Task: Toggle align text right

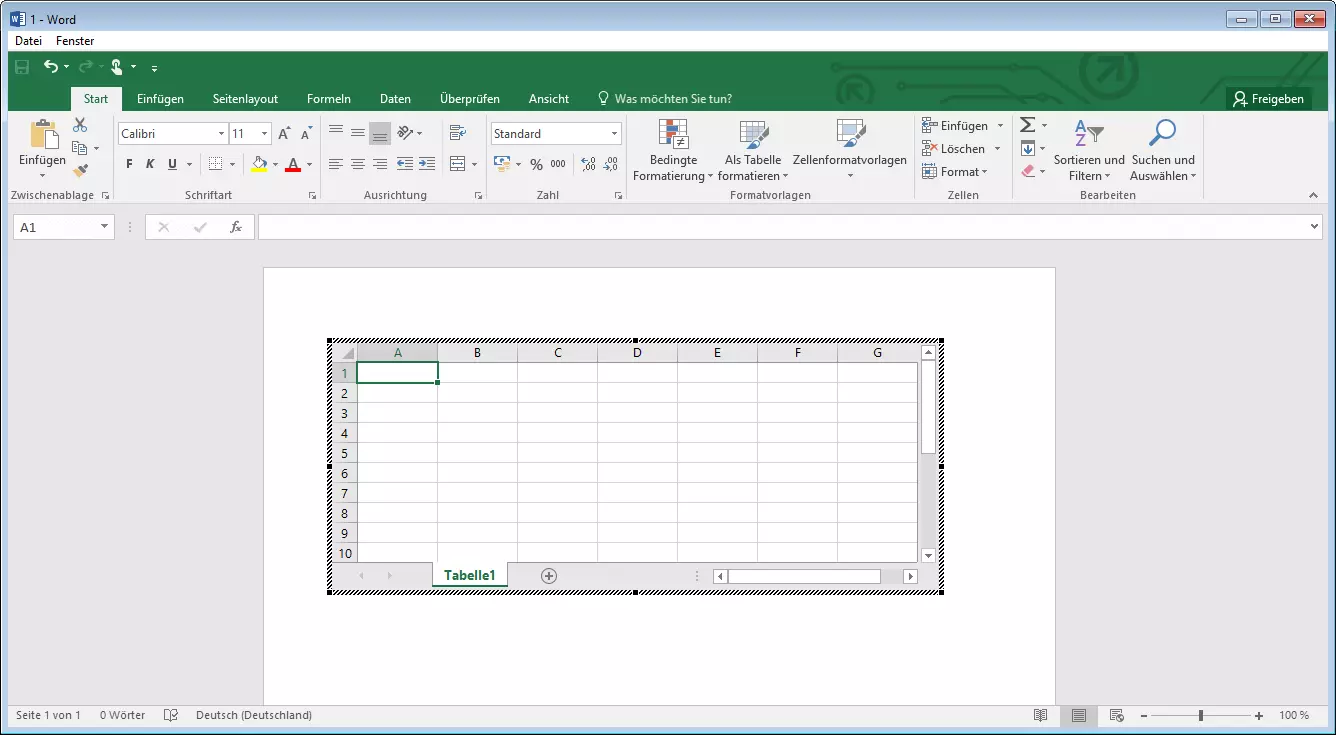Action: coord(379,164)
